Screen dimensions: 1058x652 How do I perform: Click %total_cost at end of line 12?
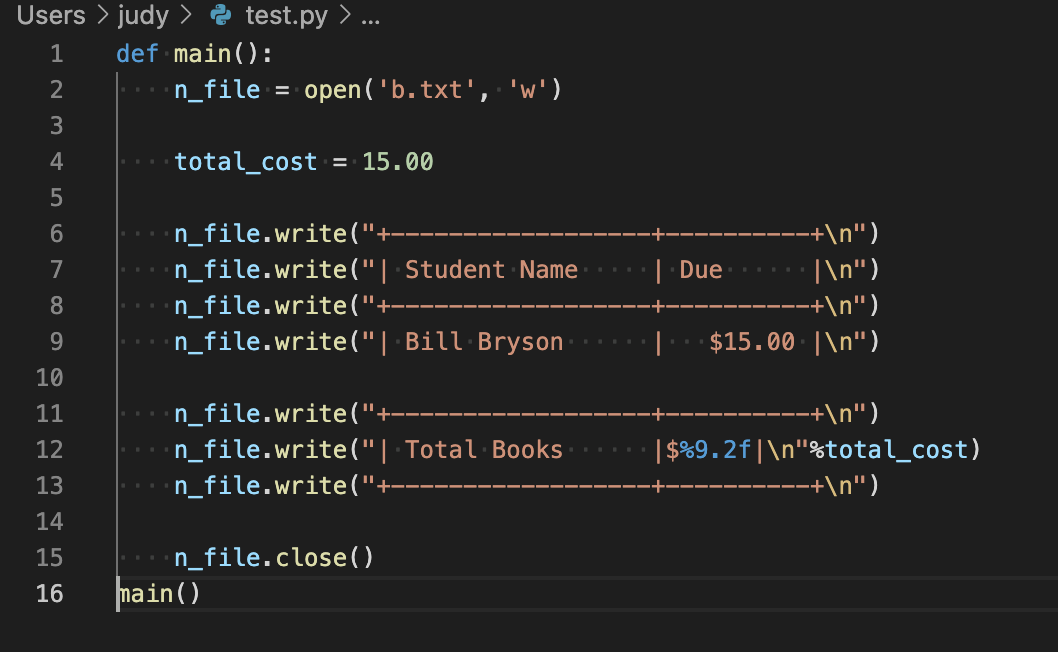tap(889, 450)
